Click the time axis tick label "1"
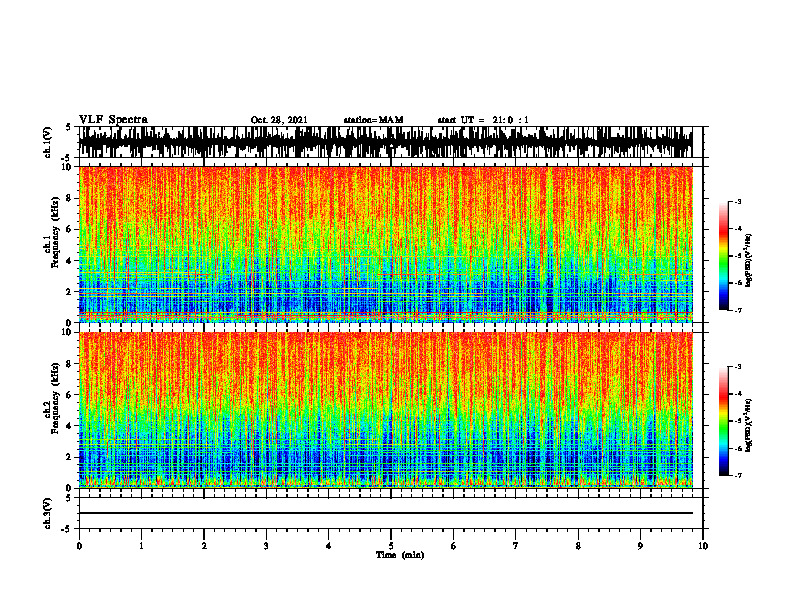This screenshot has width=792, height=612. (141, 546)
